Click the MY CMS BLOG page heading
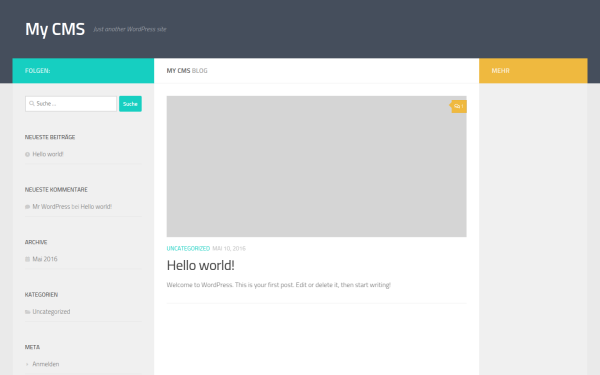 pyautogui.click(x=187, y=71)
